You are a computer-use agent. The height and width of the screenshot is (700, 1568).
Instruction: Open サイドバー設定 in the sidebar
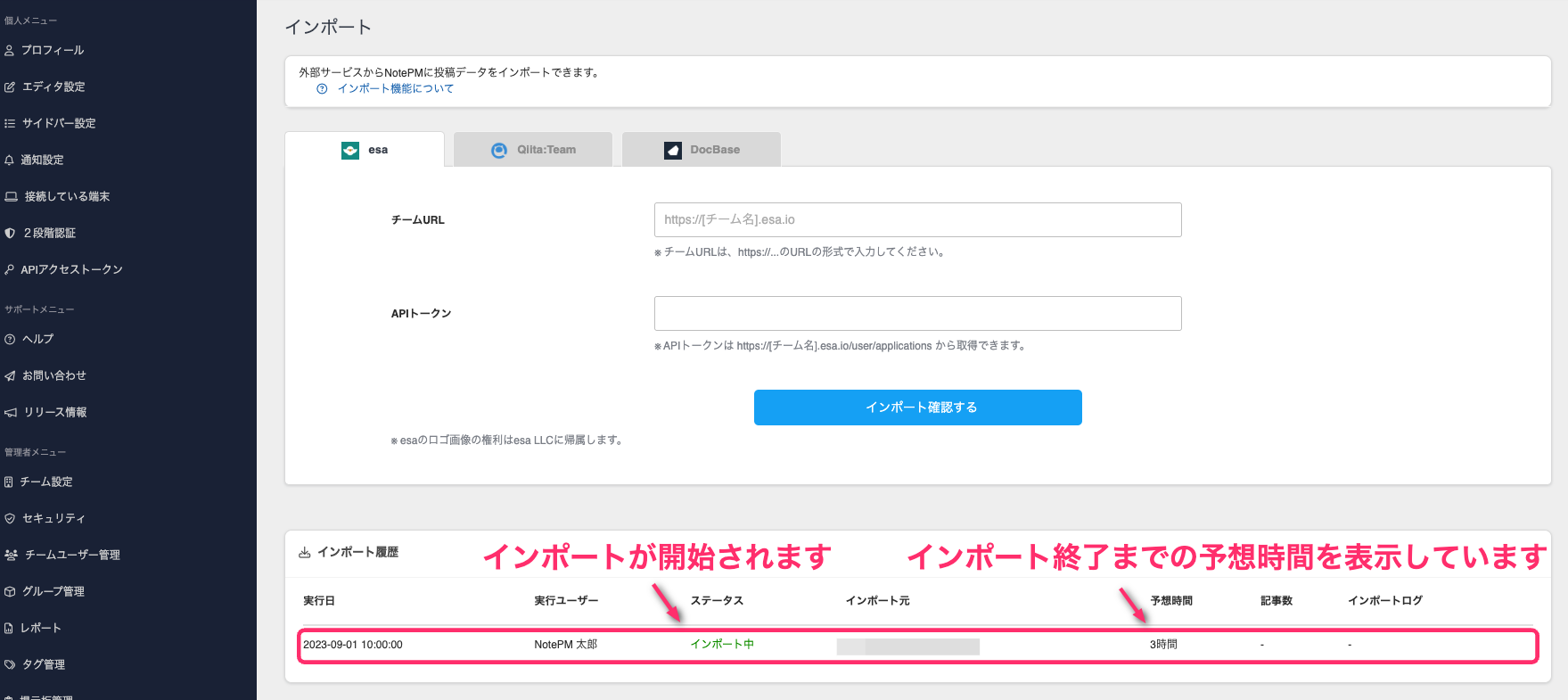click(x=58, y=124)
